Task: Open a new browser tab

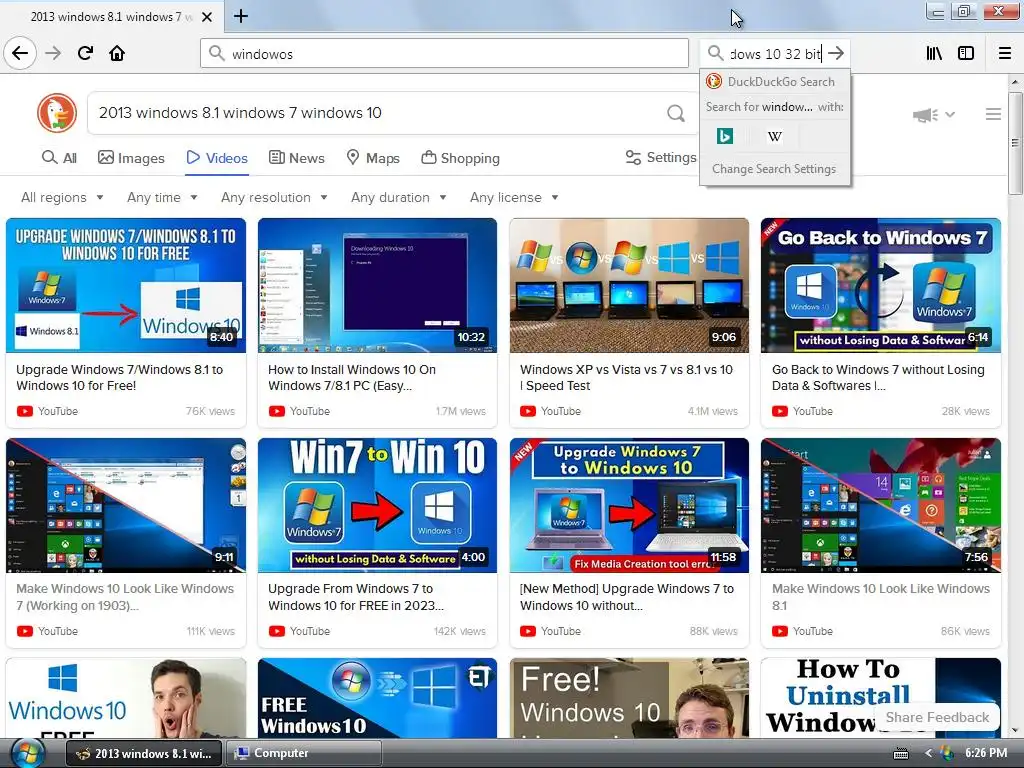Action: (x=240, y=16)
